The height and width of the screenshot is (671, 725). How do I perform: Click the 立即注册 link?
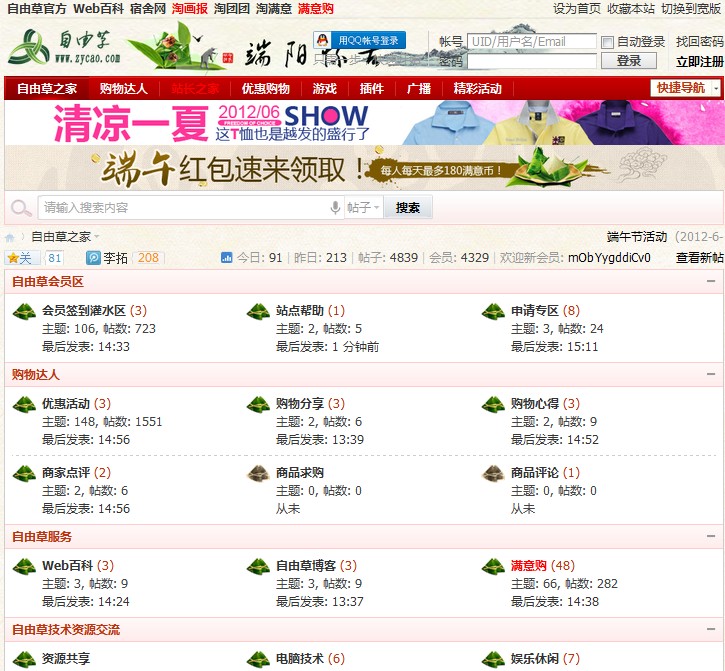coord(700,62)
